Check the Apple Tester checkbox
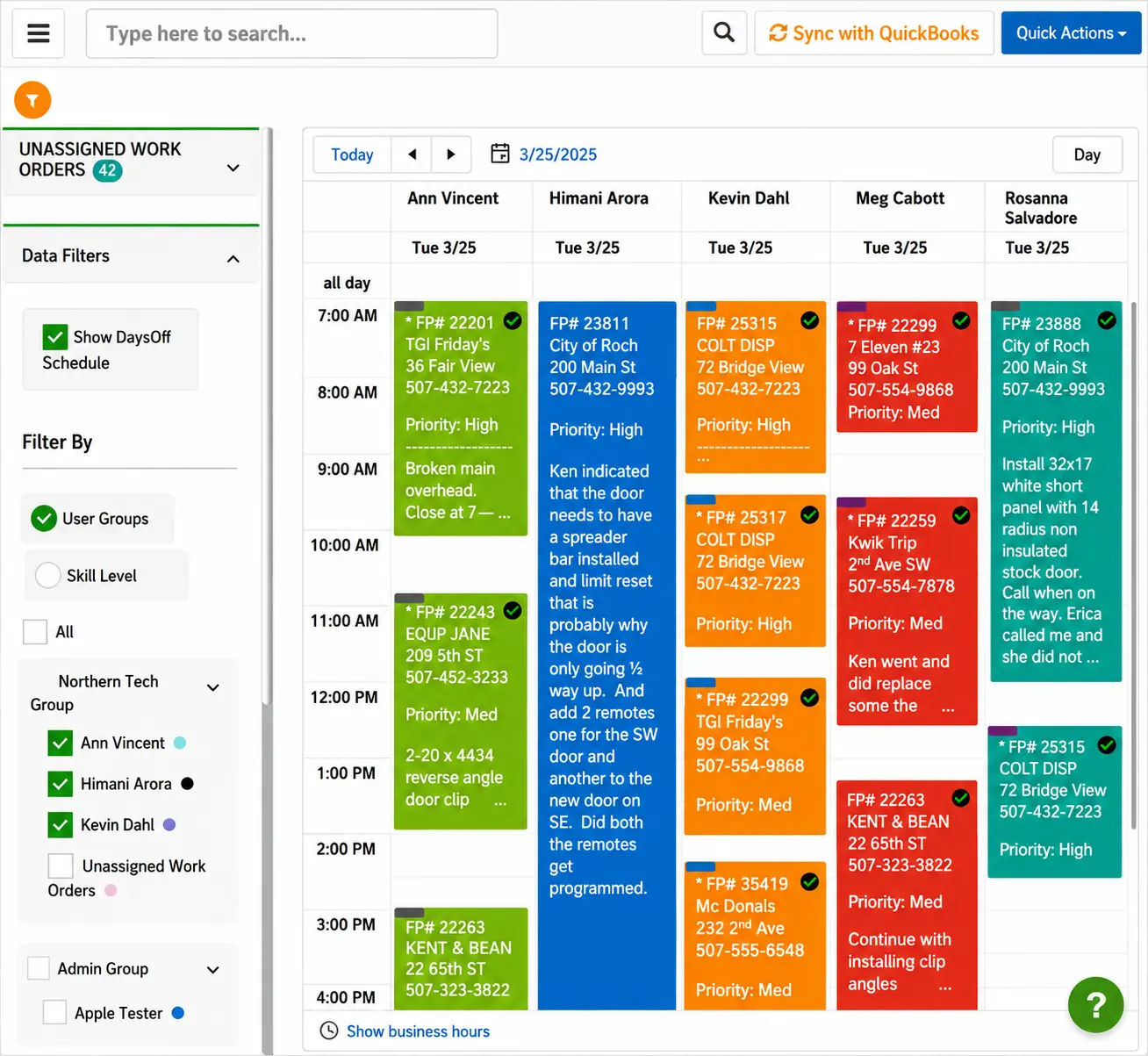Image resolution: width=1148 pixels, height=1056 pixels. [54, 1012]
